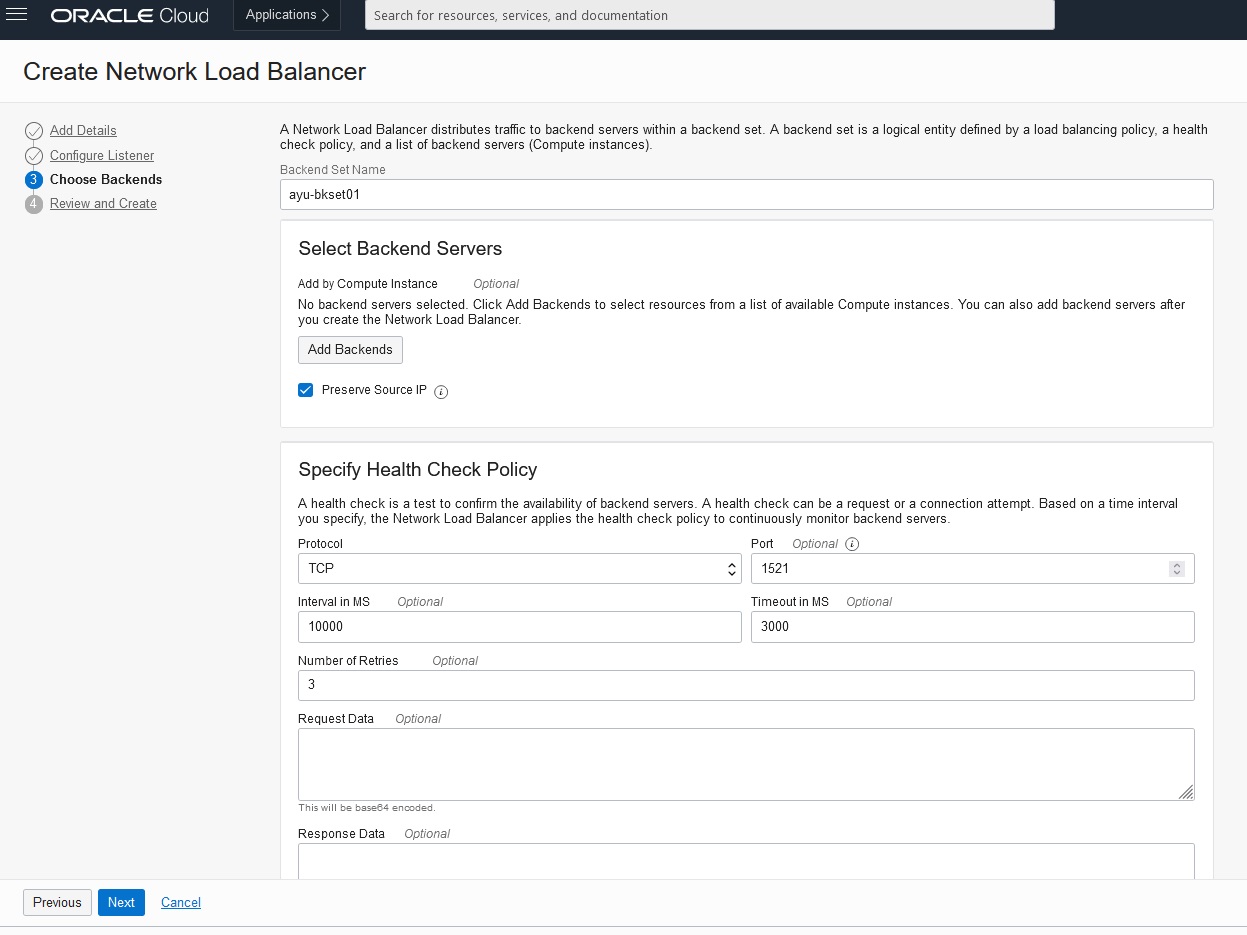
Task: Open the hamburger navigation menu
Action: pyautogui.click(x=16, y=15)
